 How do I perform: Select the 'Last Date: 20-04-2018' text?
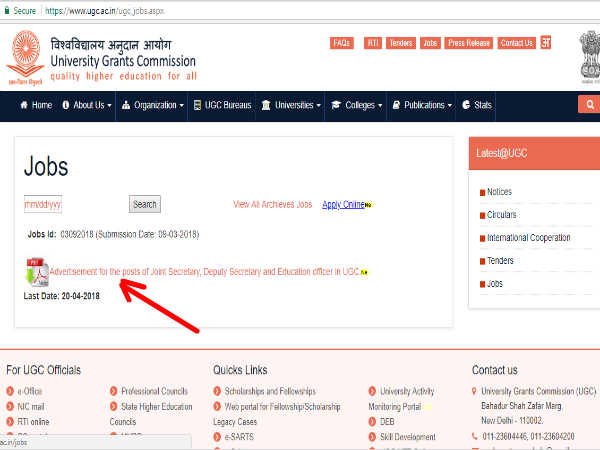point(62,296)
